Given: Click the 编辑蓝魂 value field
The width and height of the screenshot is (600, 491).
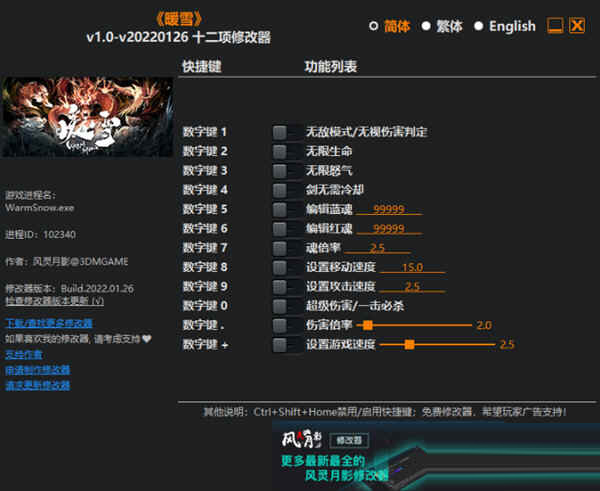Looking at the screenshot, I should point(387,209).
